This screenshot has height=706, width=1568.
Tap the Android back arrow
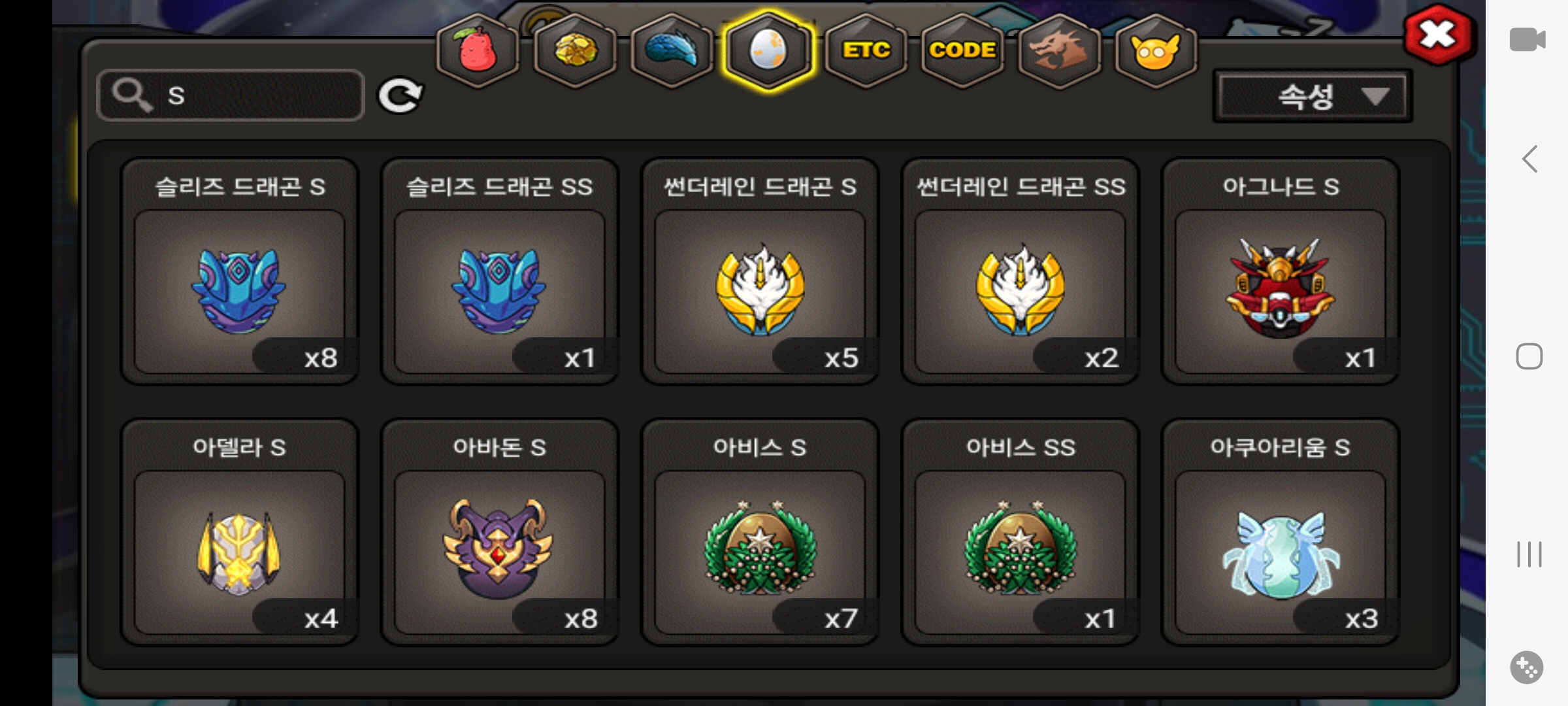click(1529, 159)
